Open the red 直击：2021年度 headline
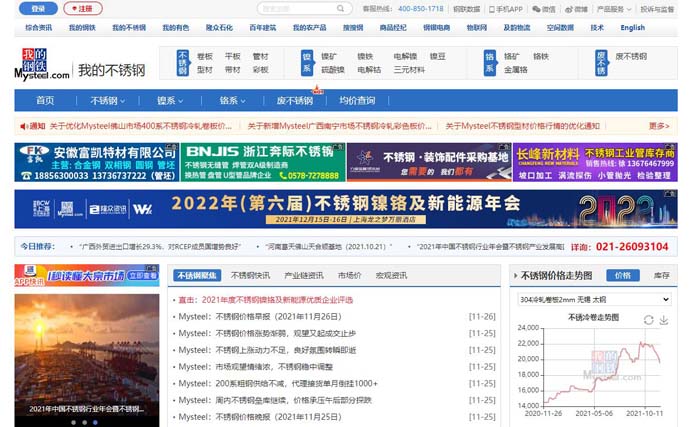 265,300
